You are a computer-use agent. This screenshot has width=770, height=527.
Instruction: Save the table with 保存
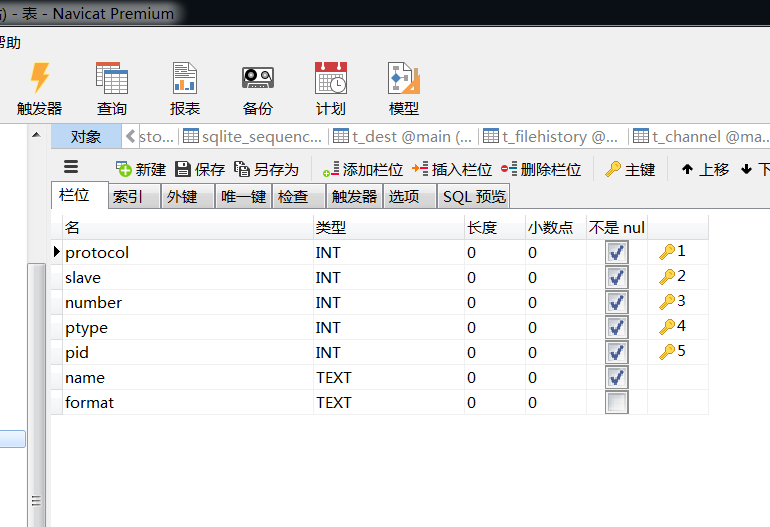pyautogui.click(x=200, y=169)
